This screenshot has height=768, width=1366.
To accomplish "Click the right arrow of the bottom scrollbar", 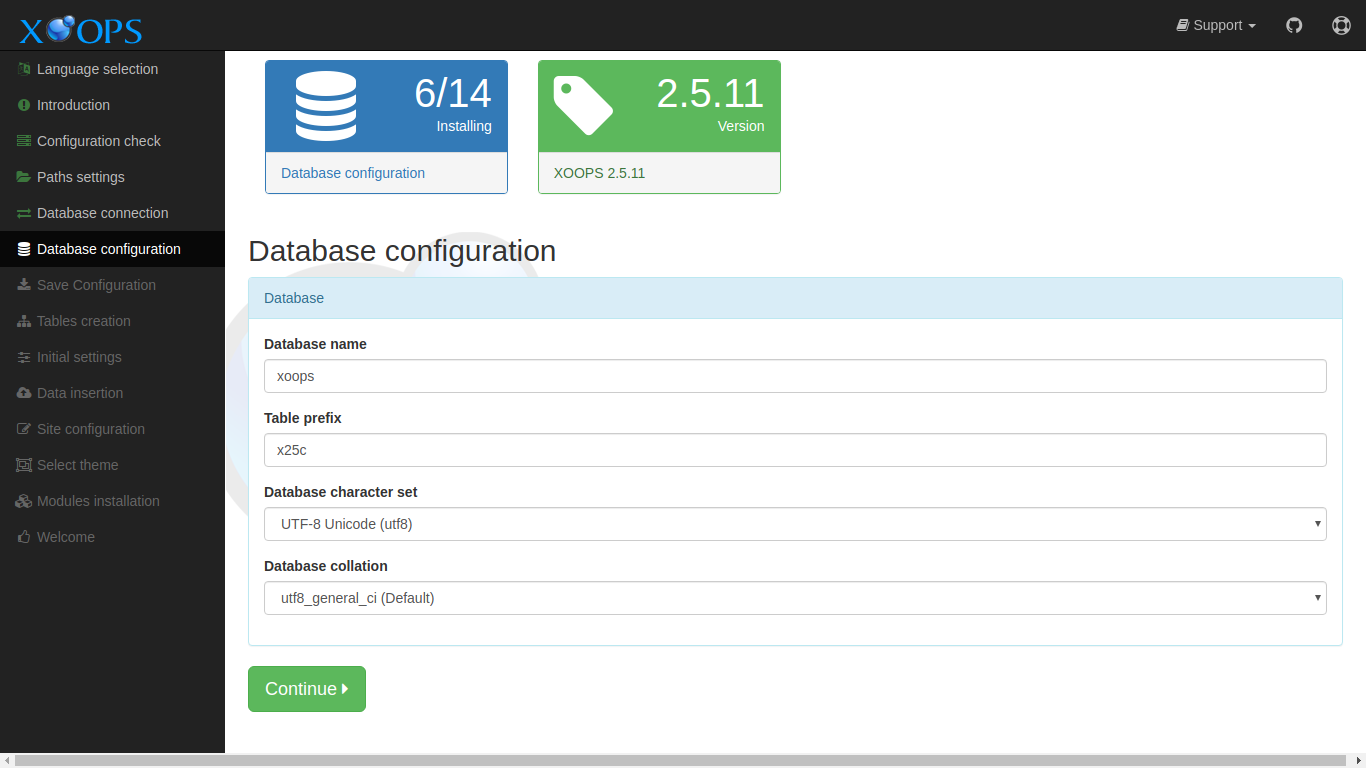I will (1358, 760).
